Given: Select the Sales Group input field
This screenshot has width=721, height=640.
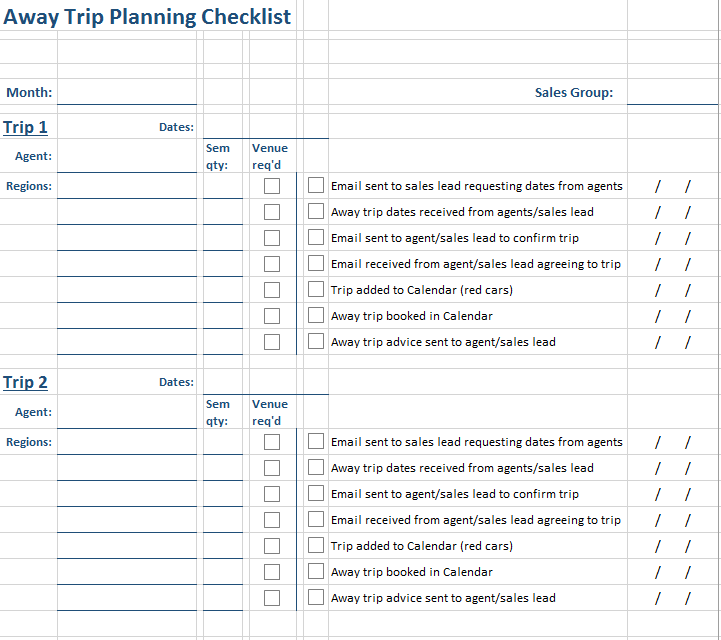Looking at the screenshot, I should point(672,92).
